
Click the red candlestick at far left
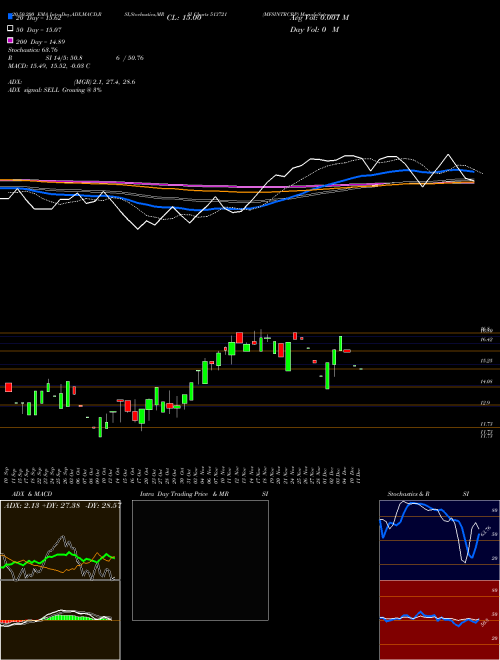[x=8, y=387]
